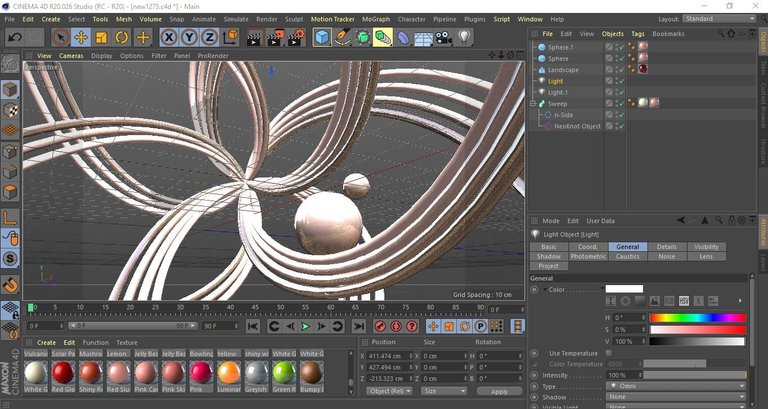Click the Make Editable icon in the left palette
The width and height of the screenshot is (768, 409).
[10, 64]
